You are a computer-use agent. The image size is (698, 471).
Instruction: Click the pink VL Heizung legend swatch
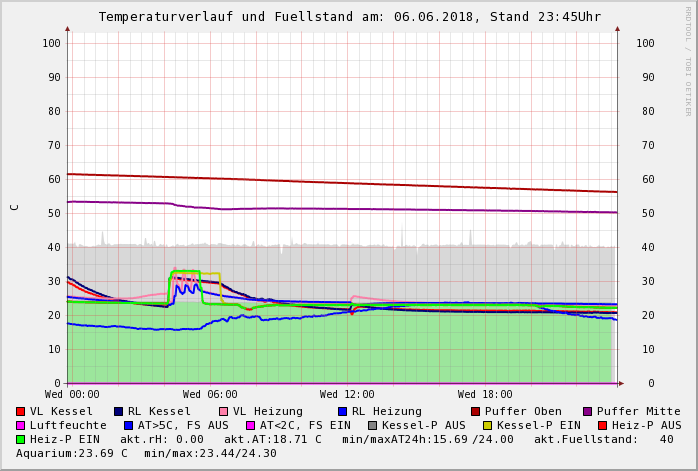pyautogui.click(x=223, y=412)
